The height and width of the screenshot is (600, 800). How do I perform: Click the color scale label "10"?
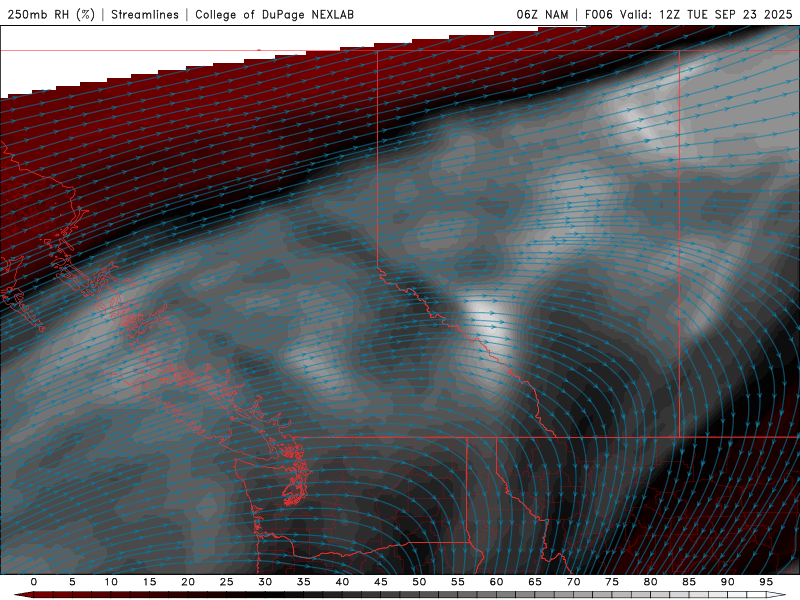pos(111,582)
